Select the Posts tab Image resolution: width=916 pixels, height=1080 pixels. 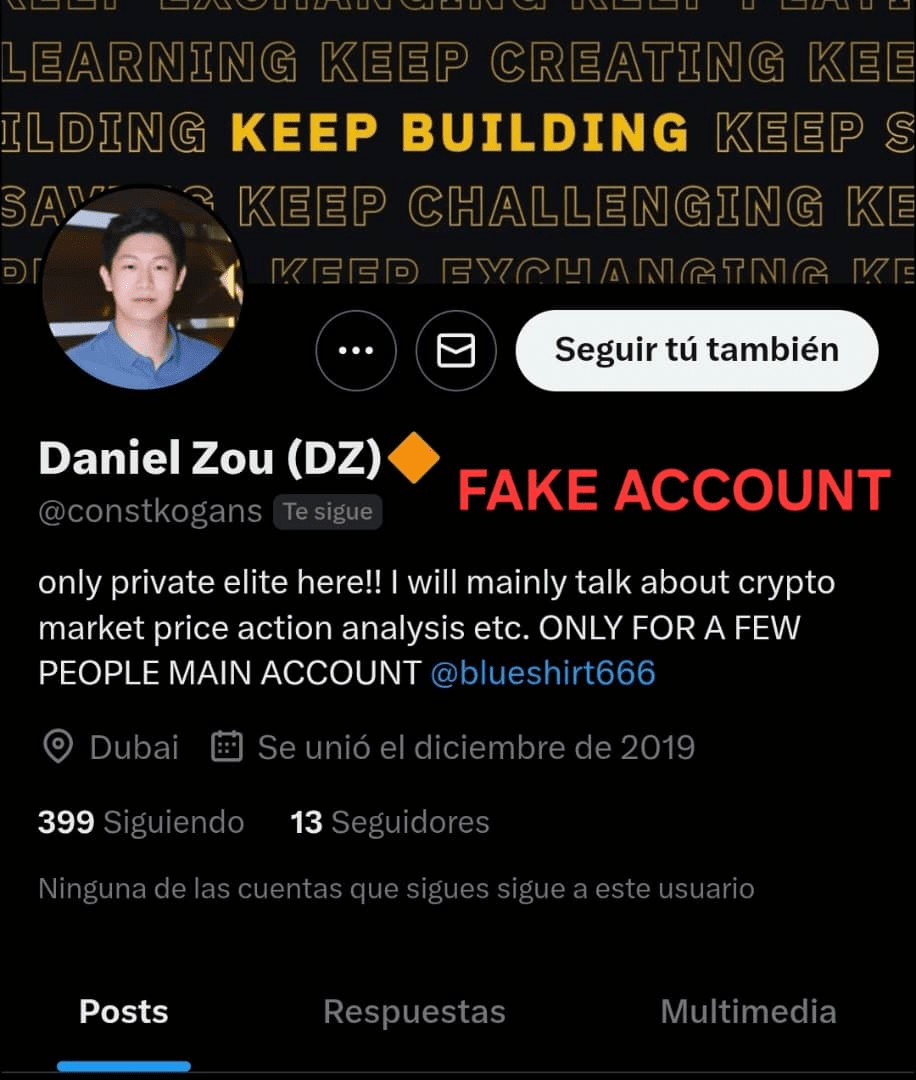(124, 1012)
